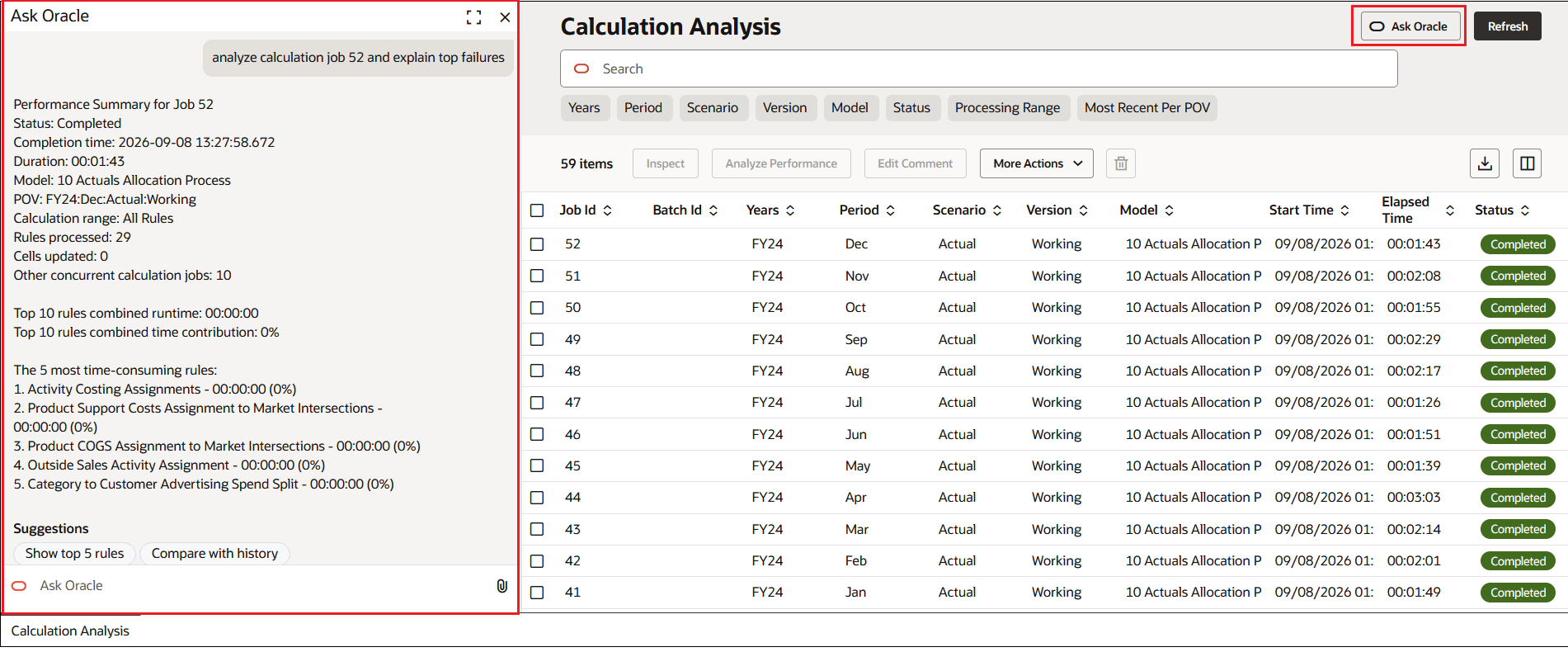Sort by Years column arrows
1568x652 pixels.
[790, 210]
